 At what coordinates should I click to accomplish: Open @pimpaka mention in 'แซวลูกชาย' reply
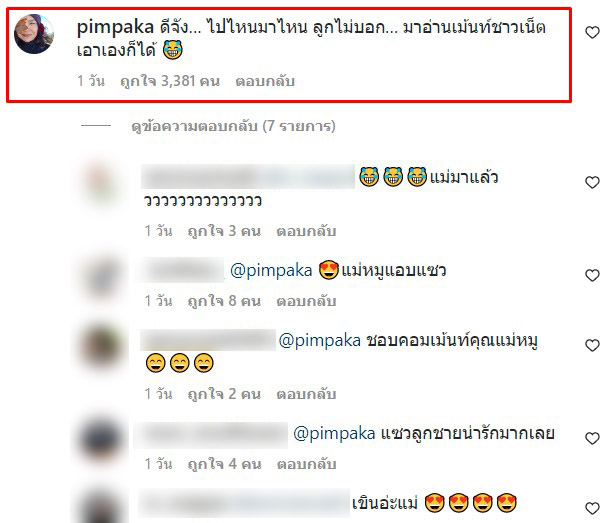[x=334, y=433]
